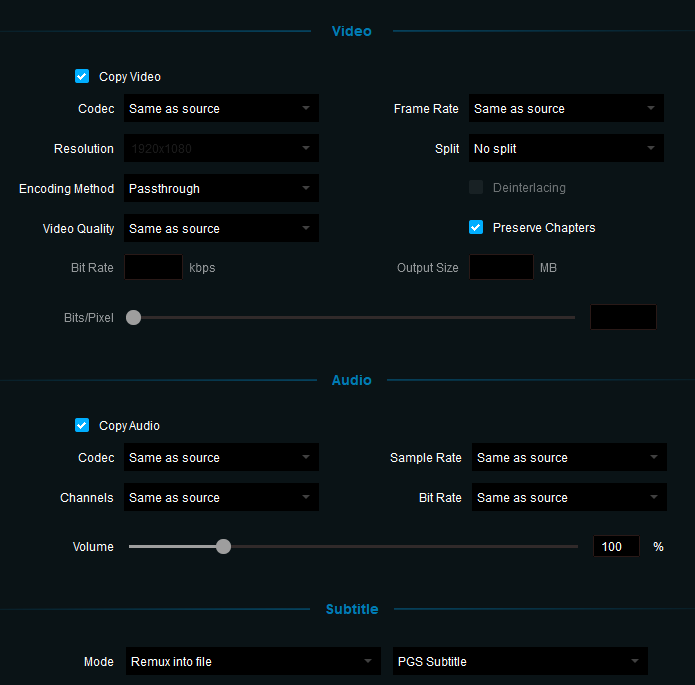Expand the Frame Rate dropdown

[566, 108]
